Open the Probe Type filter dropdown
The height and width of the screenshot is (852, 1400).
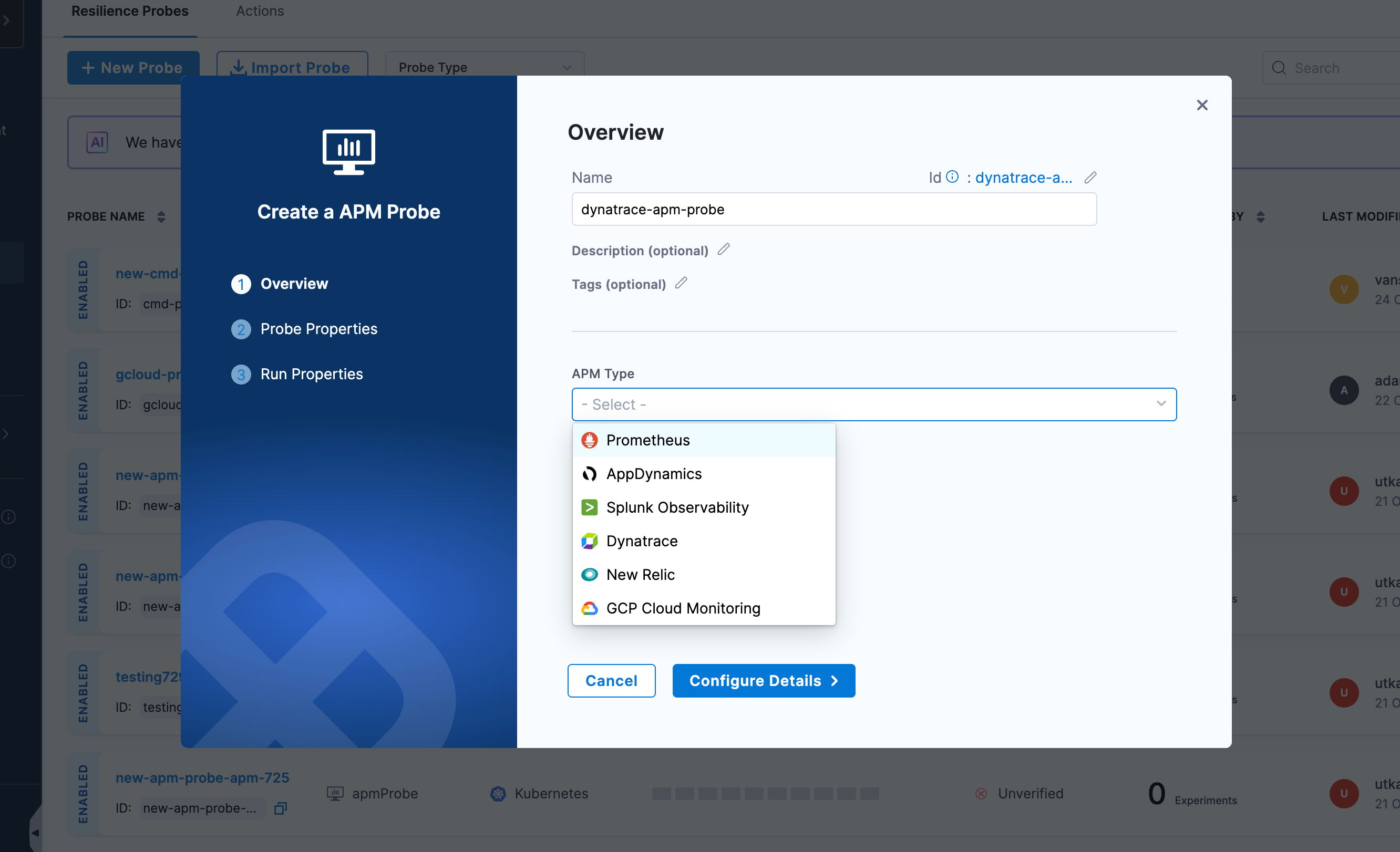[484, 67]
